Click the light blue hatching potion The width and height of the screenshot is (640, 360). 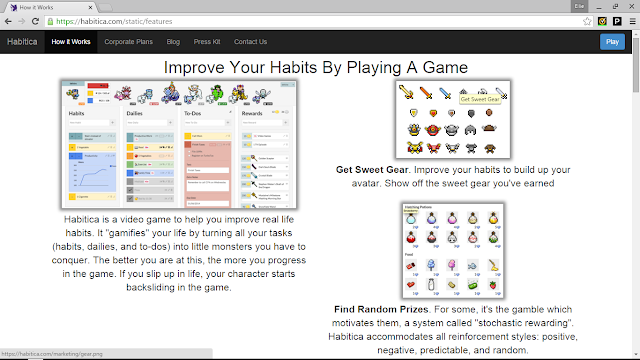pyautogui.click(x=411, y=219)
